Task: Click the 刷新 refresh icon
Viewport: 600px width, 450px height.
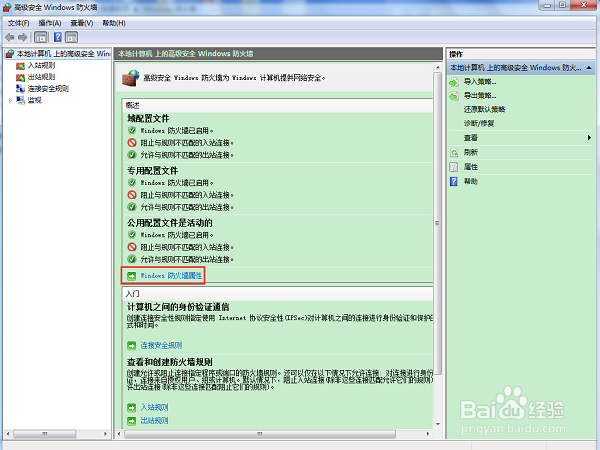Action: [x=454, y=153]
